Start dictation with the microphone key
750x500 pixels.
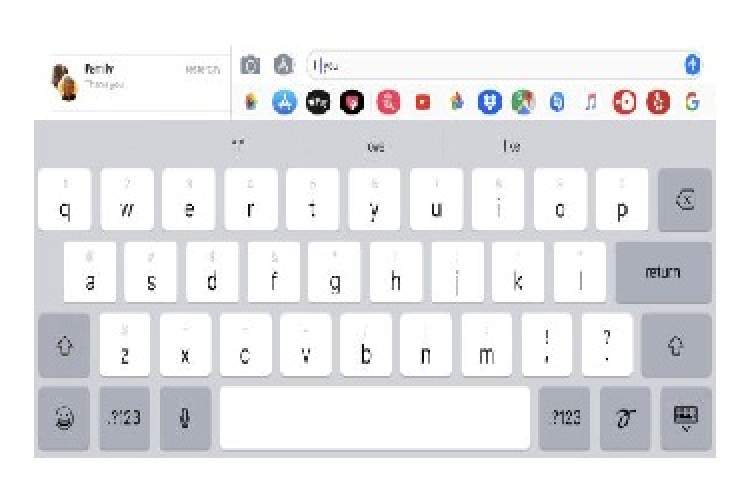click(x=185, y=419)
